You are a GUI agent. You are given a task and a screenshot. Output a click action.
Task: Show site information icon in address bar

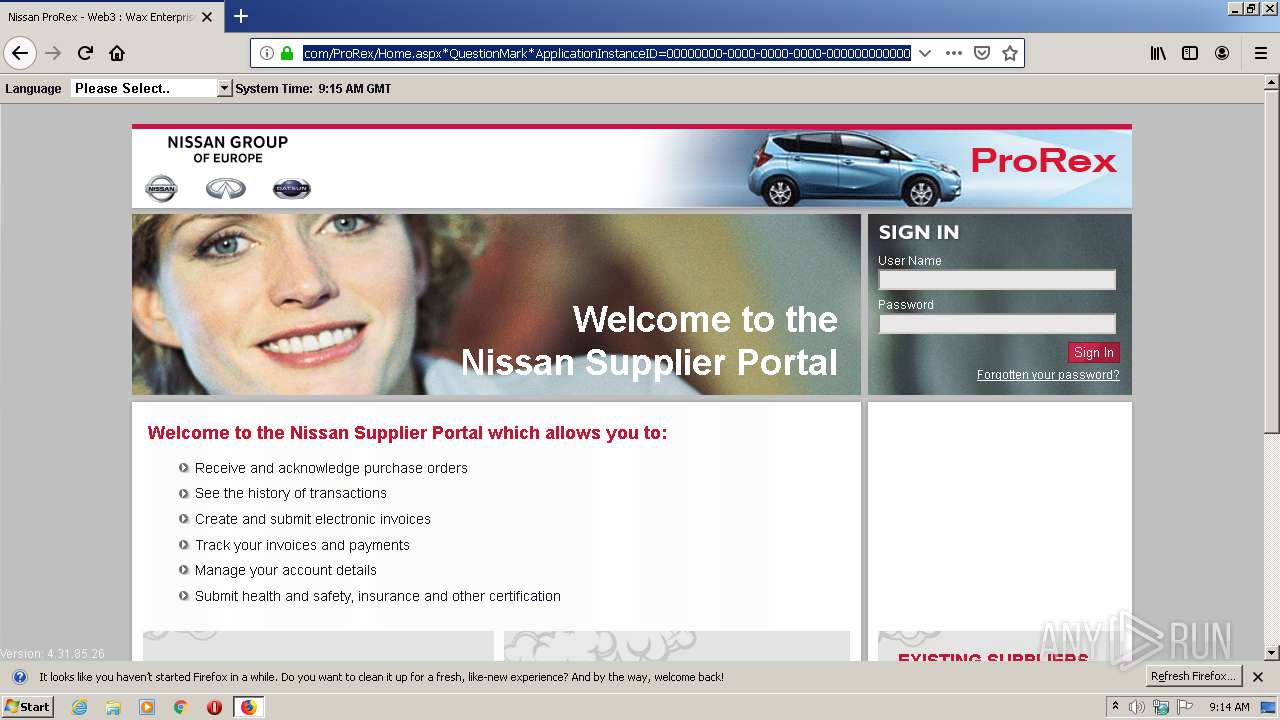[x=266, y=53]
